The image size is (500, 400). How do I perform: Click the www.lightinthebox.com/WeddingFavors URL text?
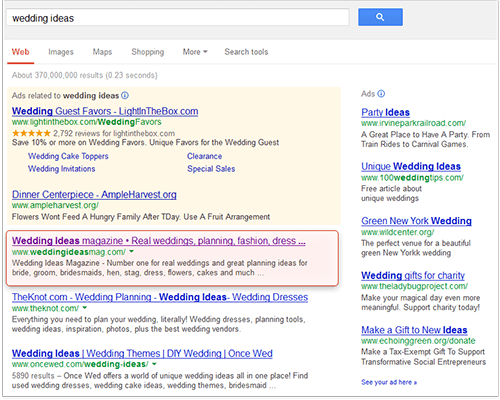(x=87, y=122)
